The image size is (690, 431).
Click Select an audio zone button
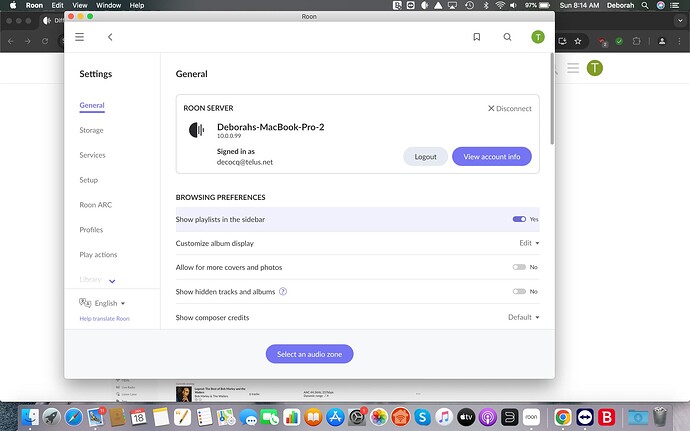pos(309,354)
